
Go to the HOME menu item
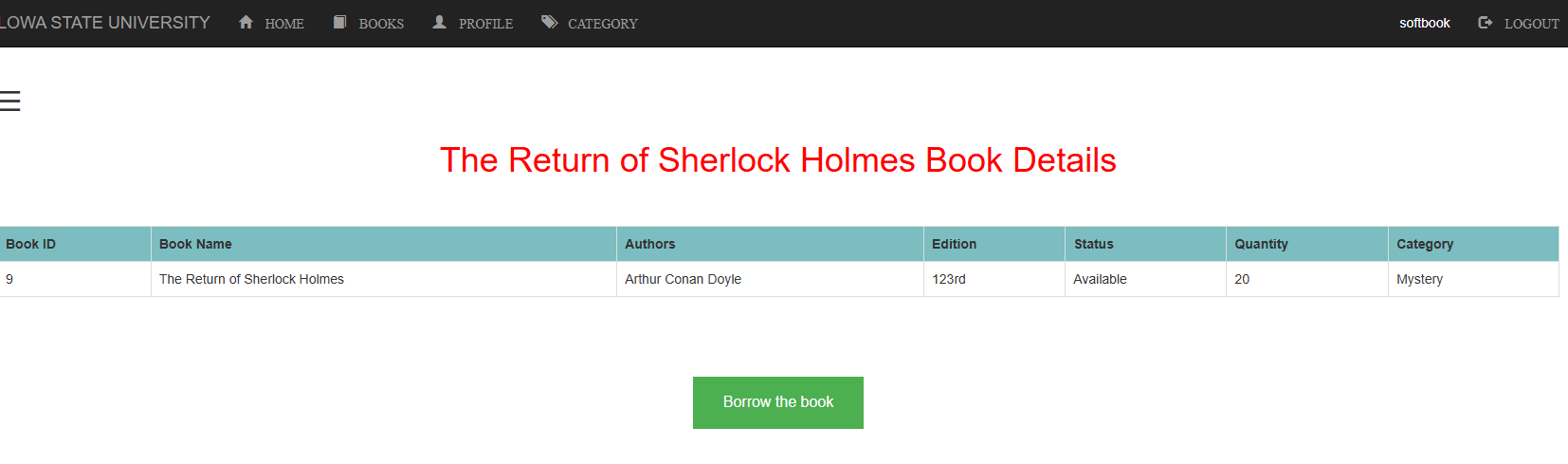[284, 24]
